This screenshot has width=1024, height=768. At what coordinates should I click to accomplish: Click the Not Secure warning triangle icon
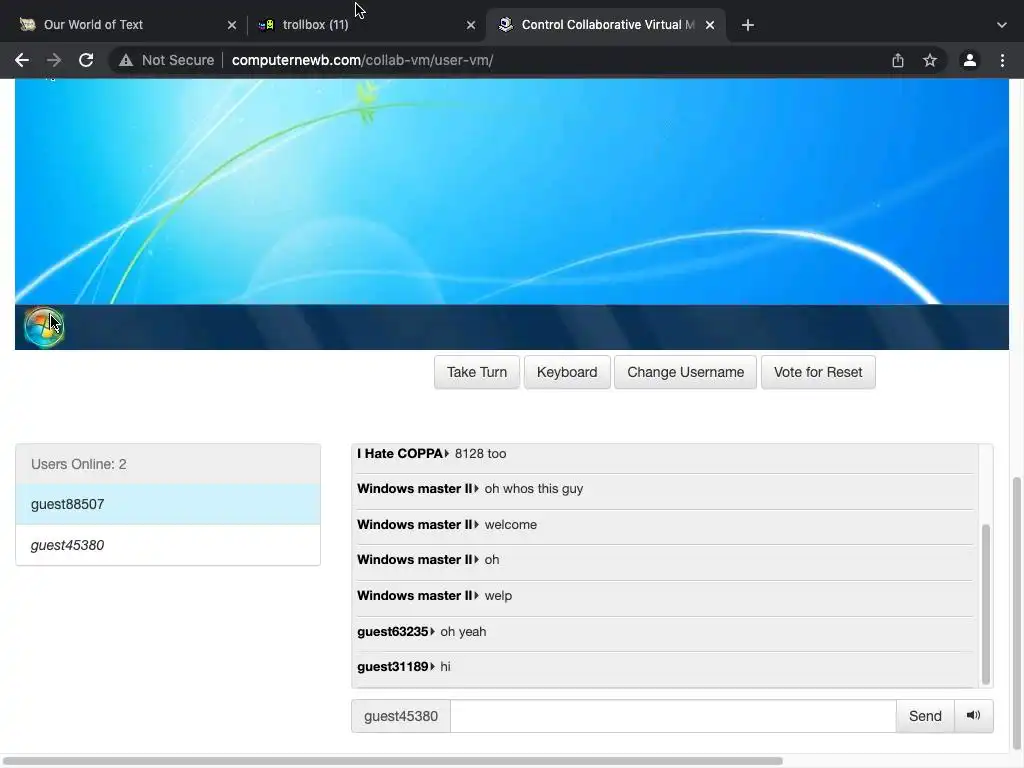(125, 60)
